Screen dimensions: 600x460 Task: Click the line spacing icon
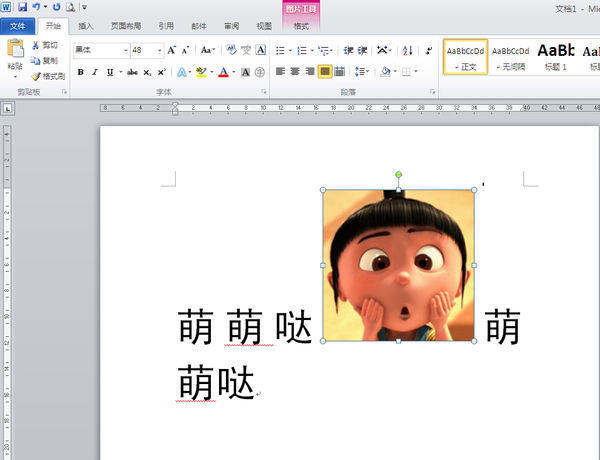point(359,72)
